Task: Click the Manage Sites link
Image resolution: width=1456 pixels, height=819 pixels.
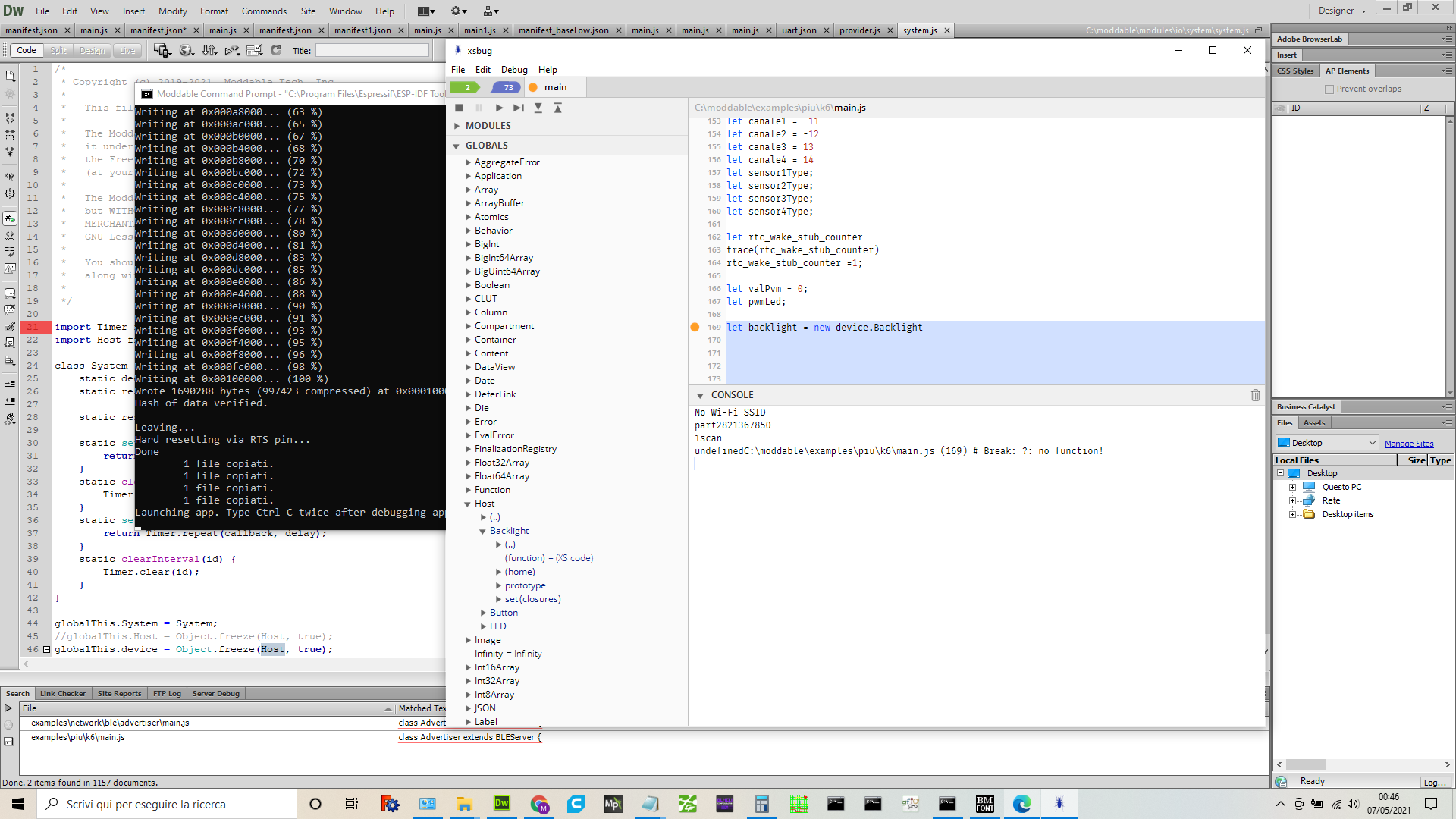Action: [1408, 443]
